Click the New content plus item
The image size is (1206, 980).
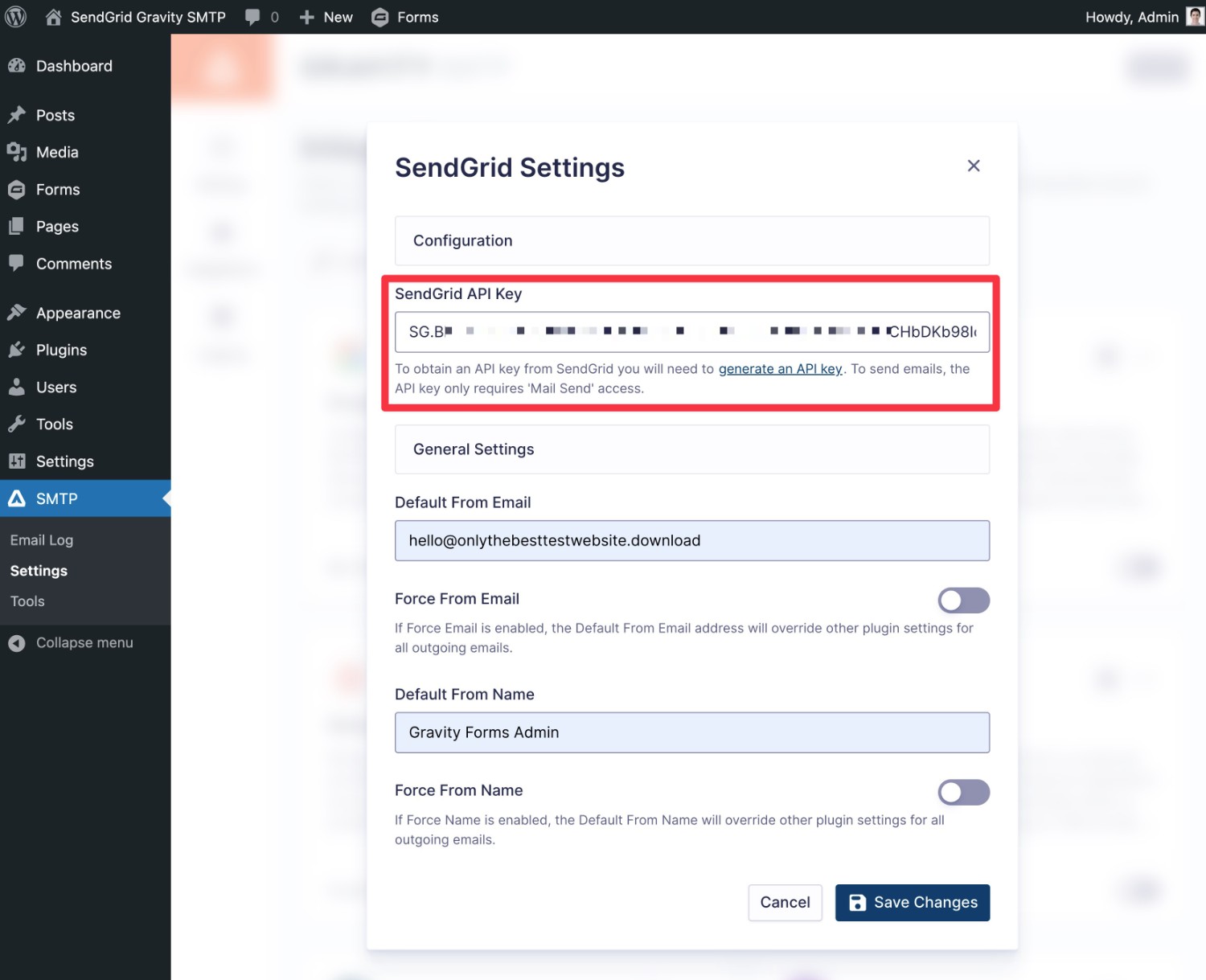[326, 17]
